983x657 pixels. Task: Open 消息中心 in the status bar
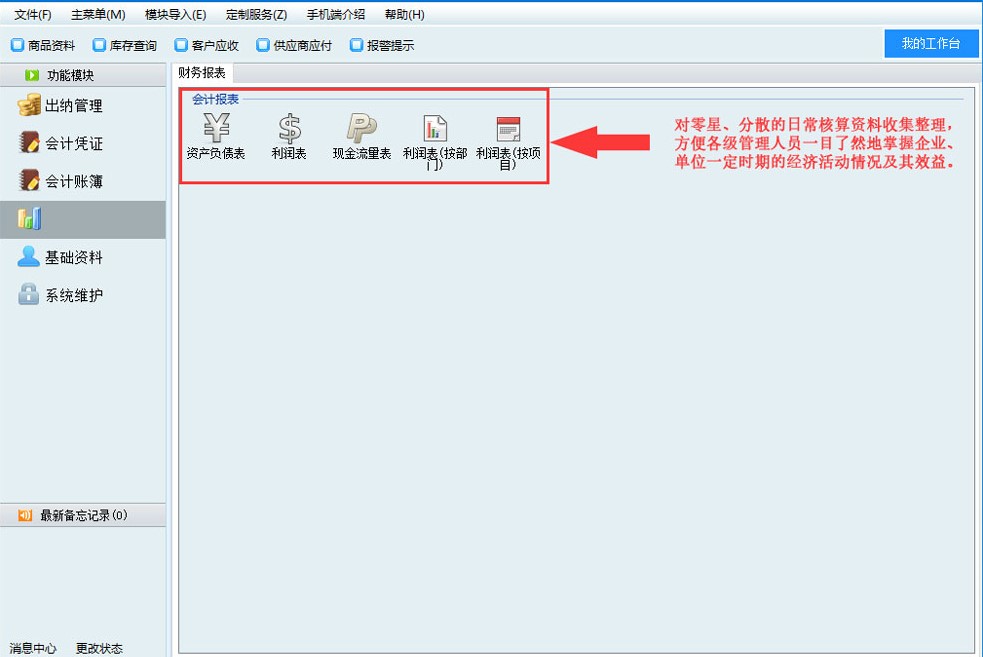(33, 648)
